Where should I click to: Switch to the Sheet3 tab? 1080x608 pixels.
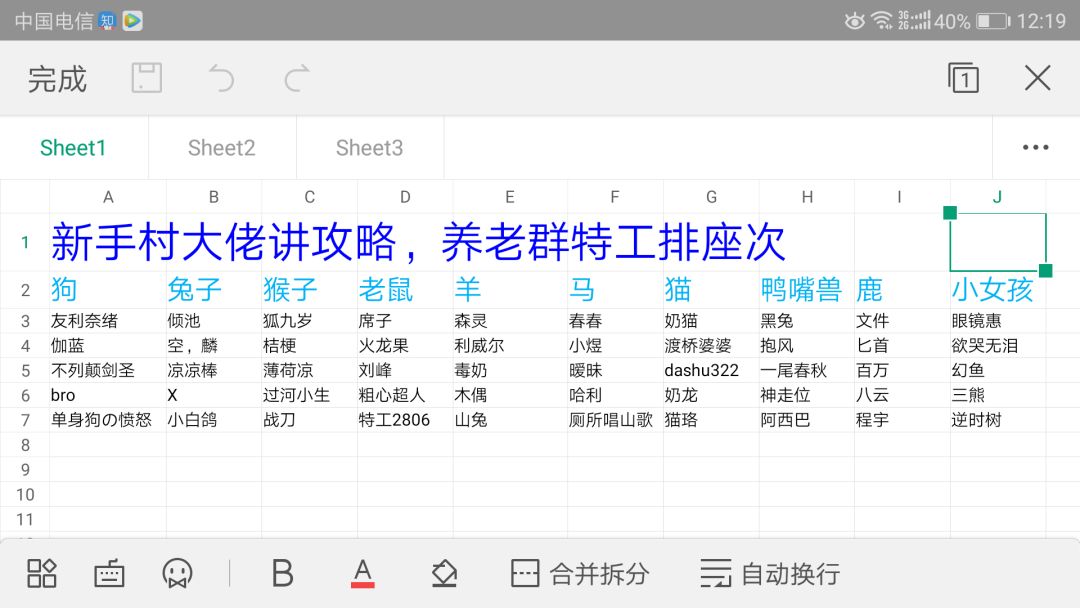(369, 147)
